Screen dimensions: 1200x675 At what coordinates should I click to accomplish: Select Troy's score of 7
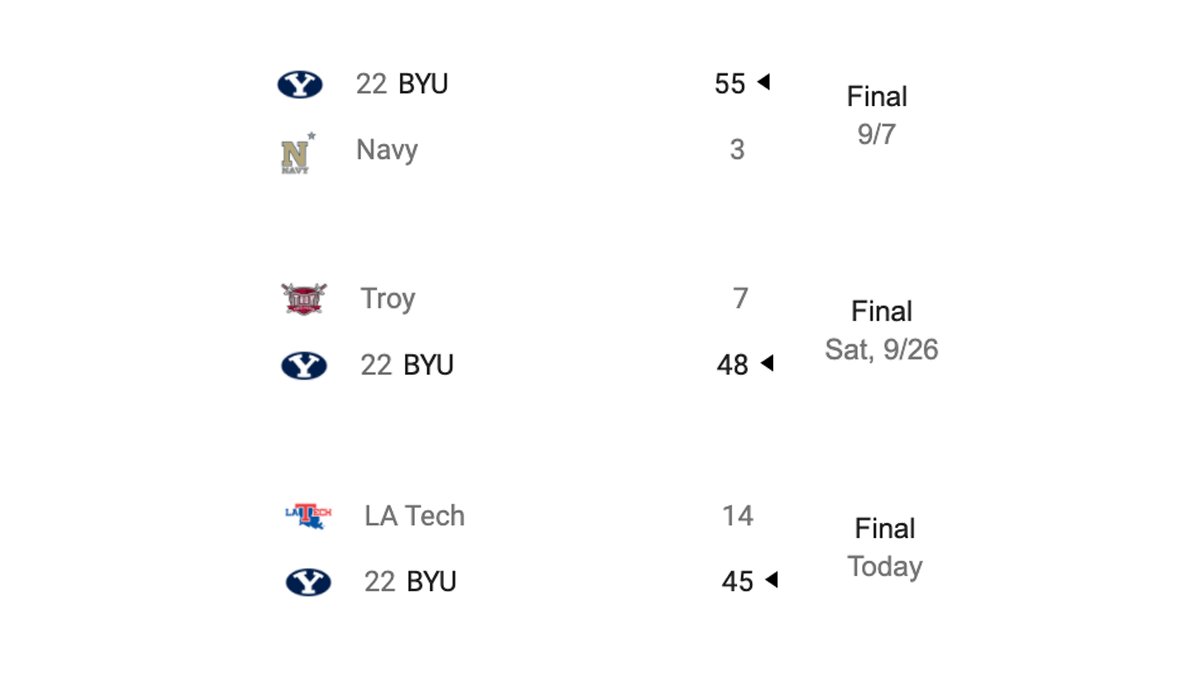tap(740, 299)
